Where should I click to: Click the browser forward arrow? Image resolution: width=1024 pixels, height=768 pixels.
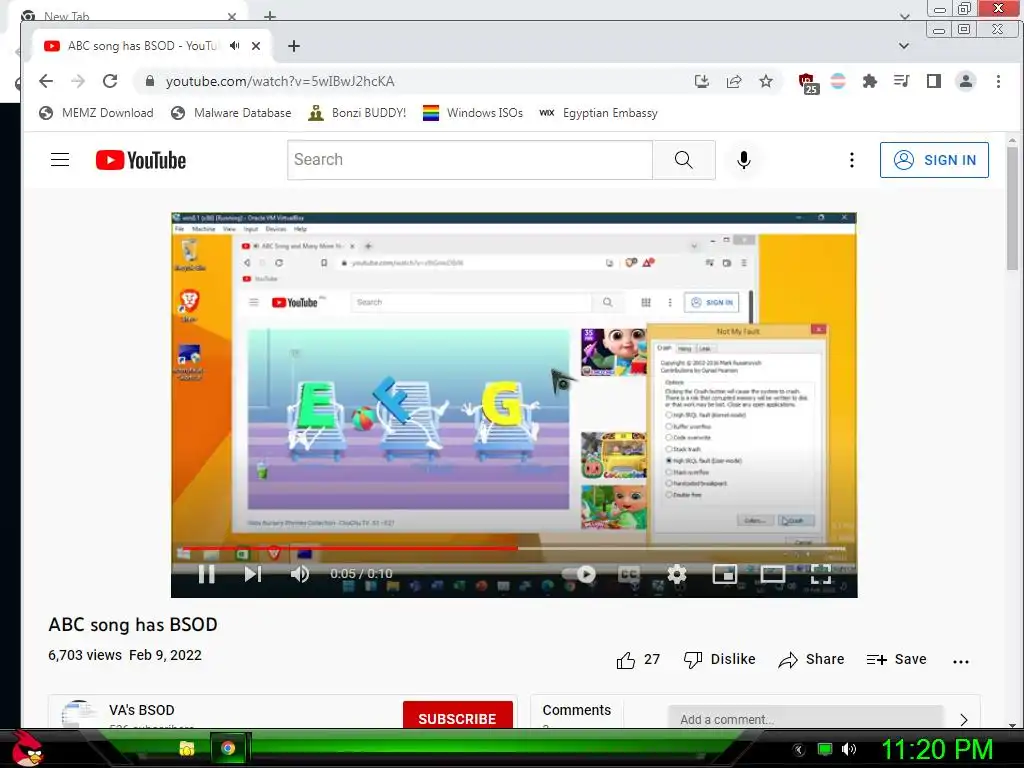click(x=78, y=81)
